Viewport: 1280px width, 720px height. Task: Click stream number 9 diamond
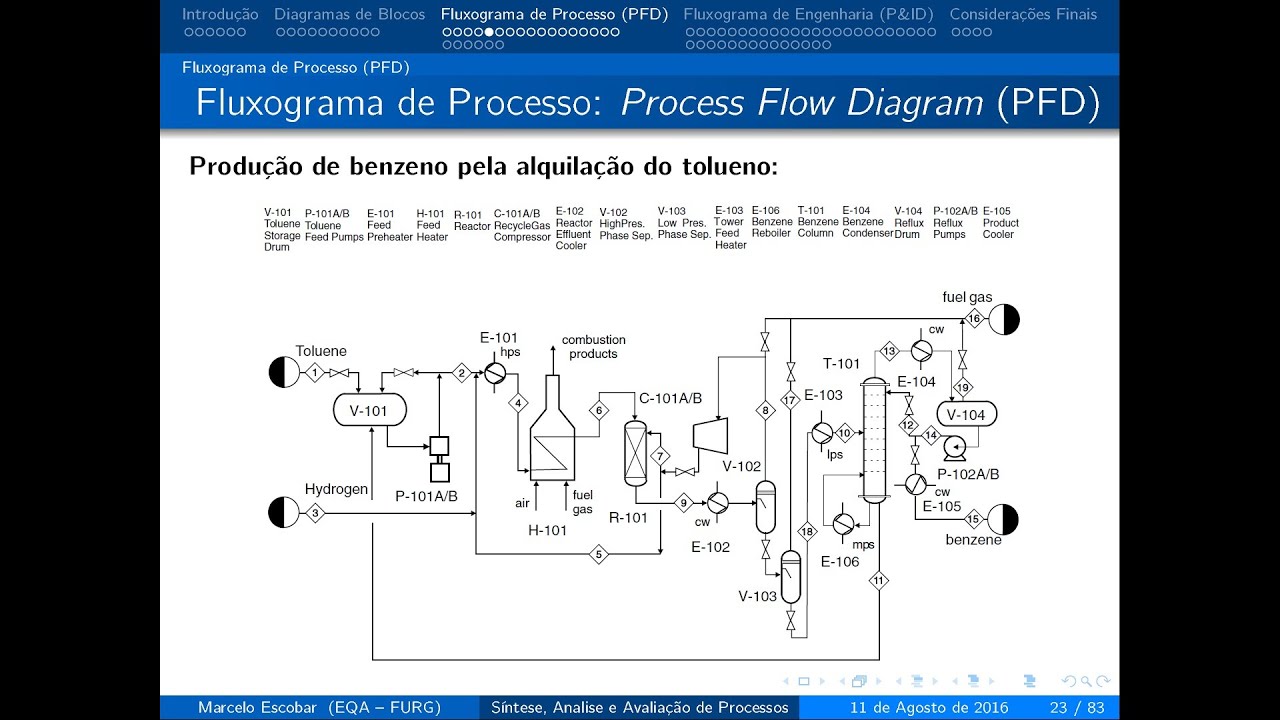(x=685, y=502)
